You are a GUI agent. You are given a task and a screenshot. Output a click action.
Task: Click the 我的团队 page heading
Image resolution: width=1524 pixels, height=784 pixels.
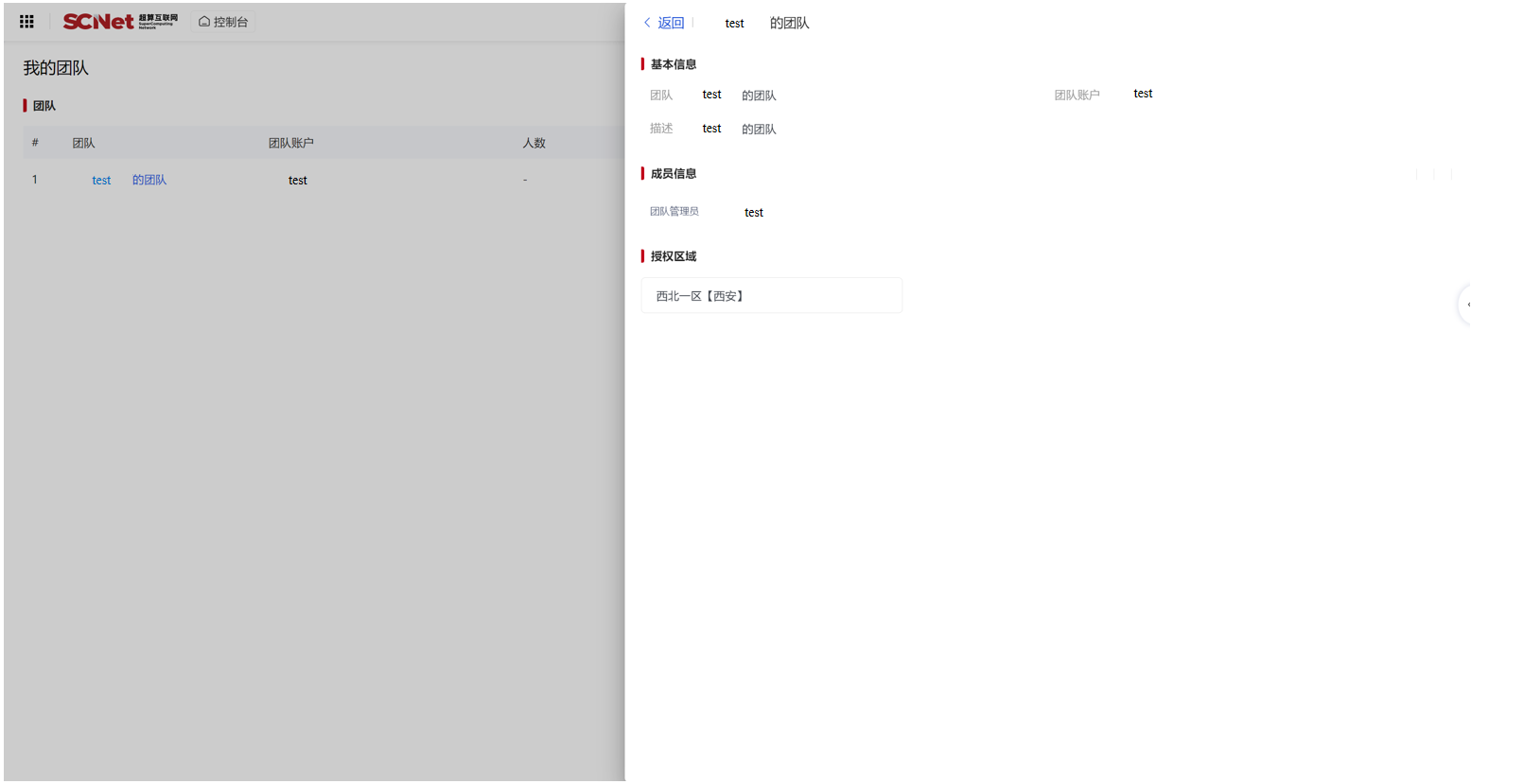(56, 68)
